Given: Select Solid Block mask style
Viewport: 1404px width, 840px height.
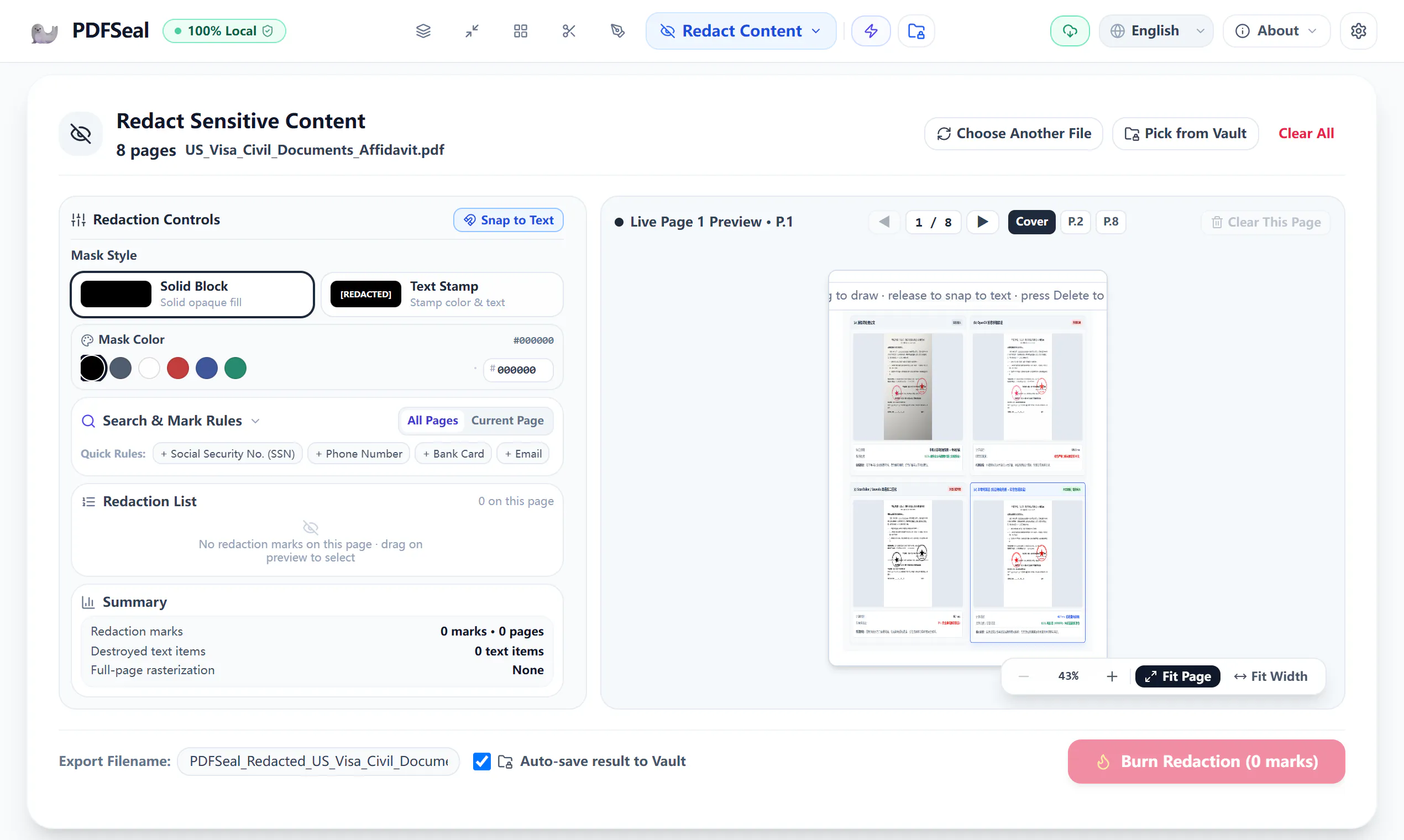Looking at the screenshot, I should [192, 295].
